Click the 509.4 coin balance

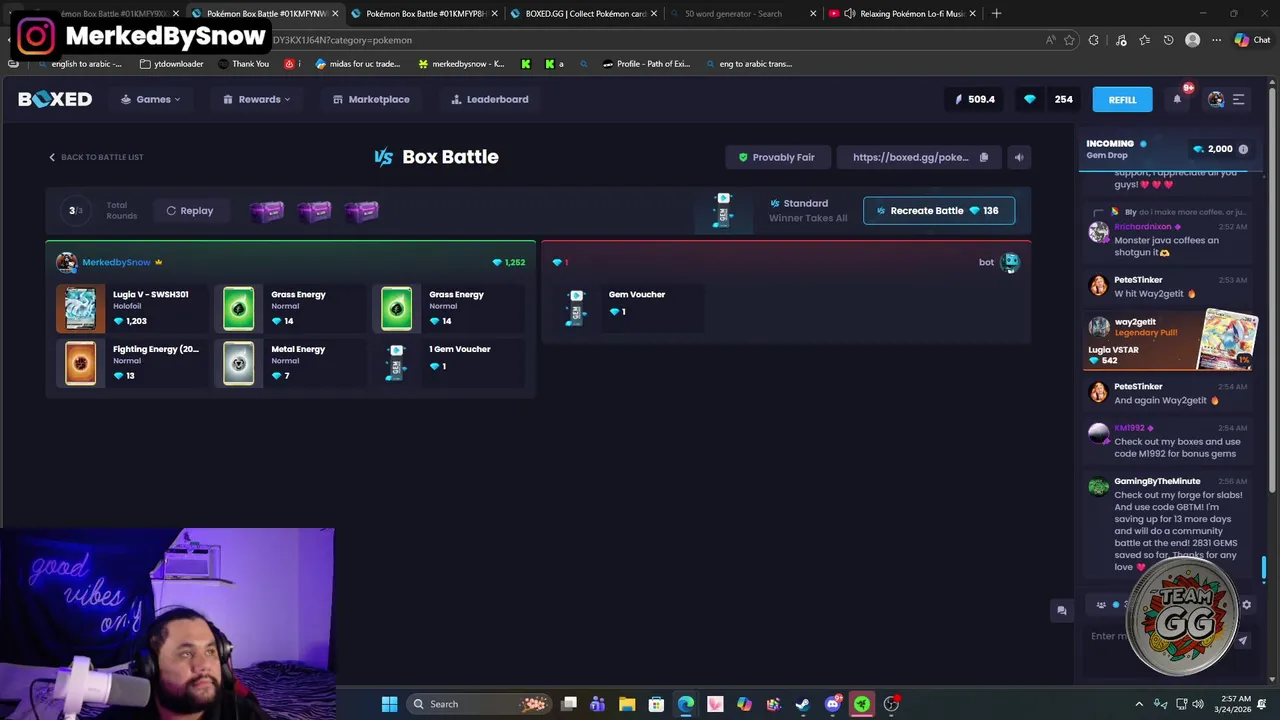pos(975,99)
